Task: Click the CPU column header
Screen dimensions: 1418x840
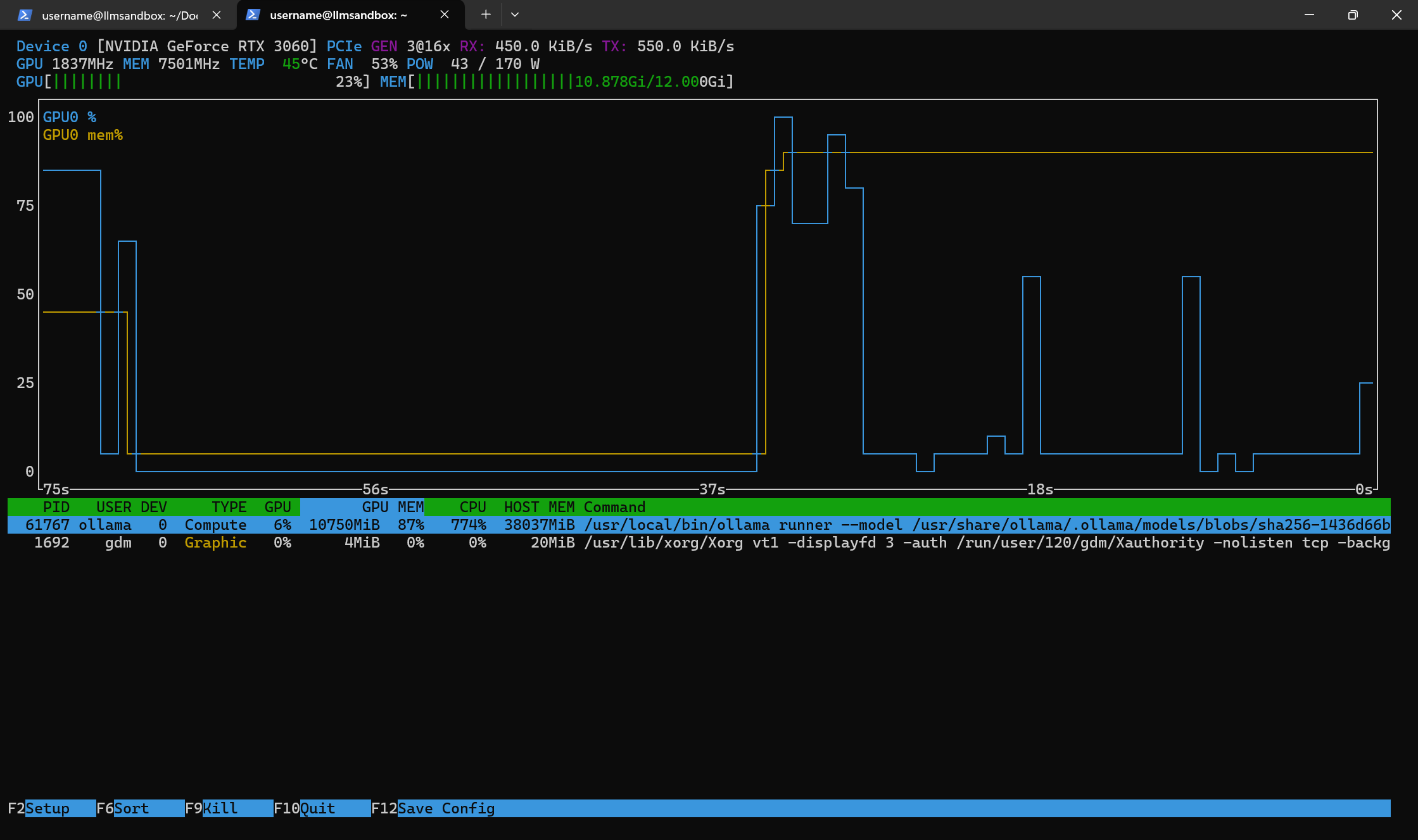Action: coord(473,507)
